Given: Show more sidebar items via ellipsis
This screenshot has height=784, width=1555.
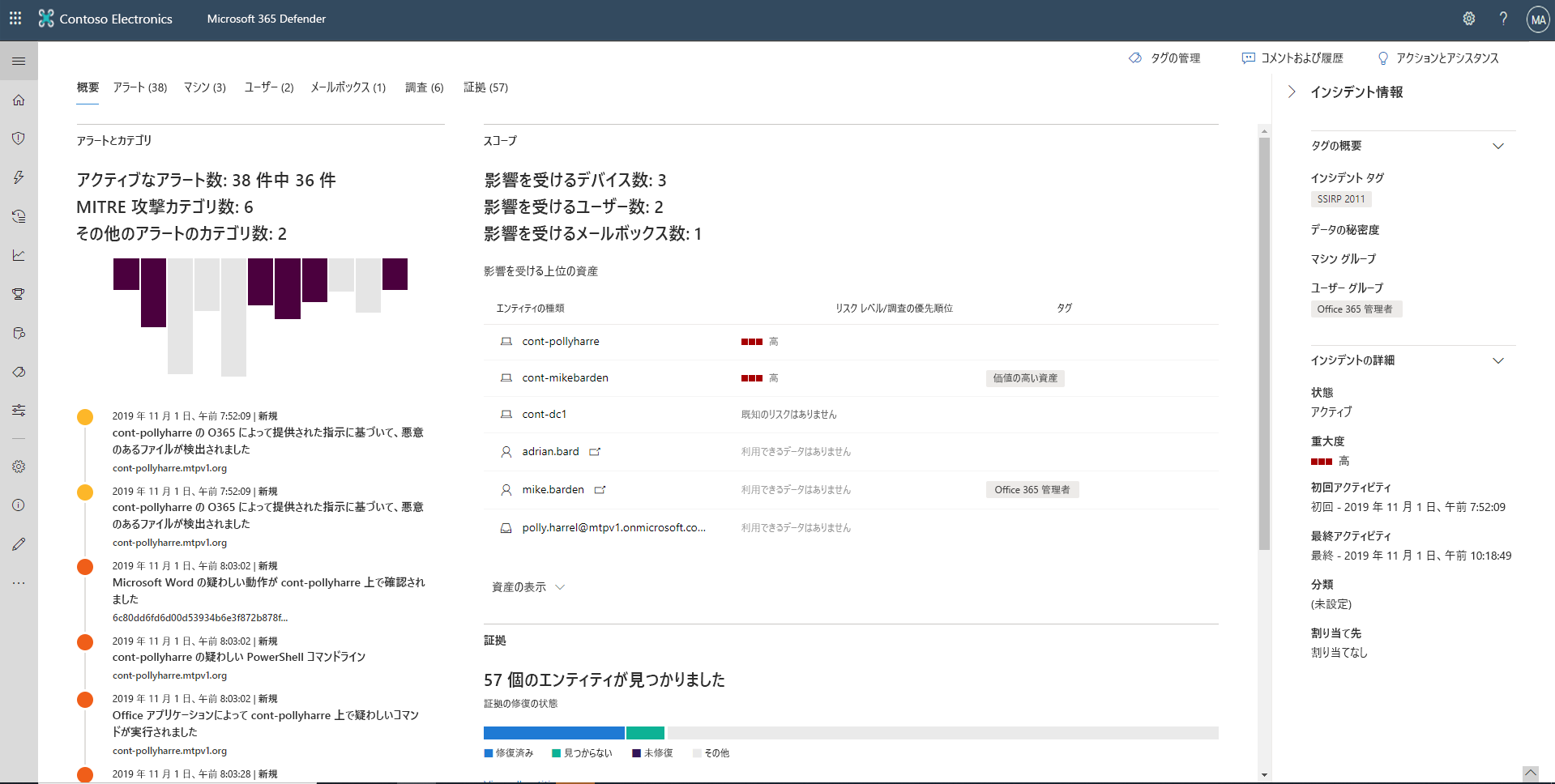Looking at the screenshot, I should 19,583.
